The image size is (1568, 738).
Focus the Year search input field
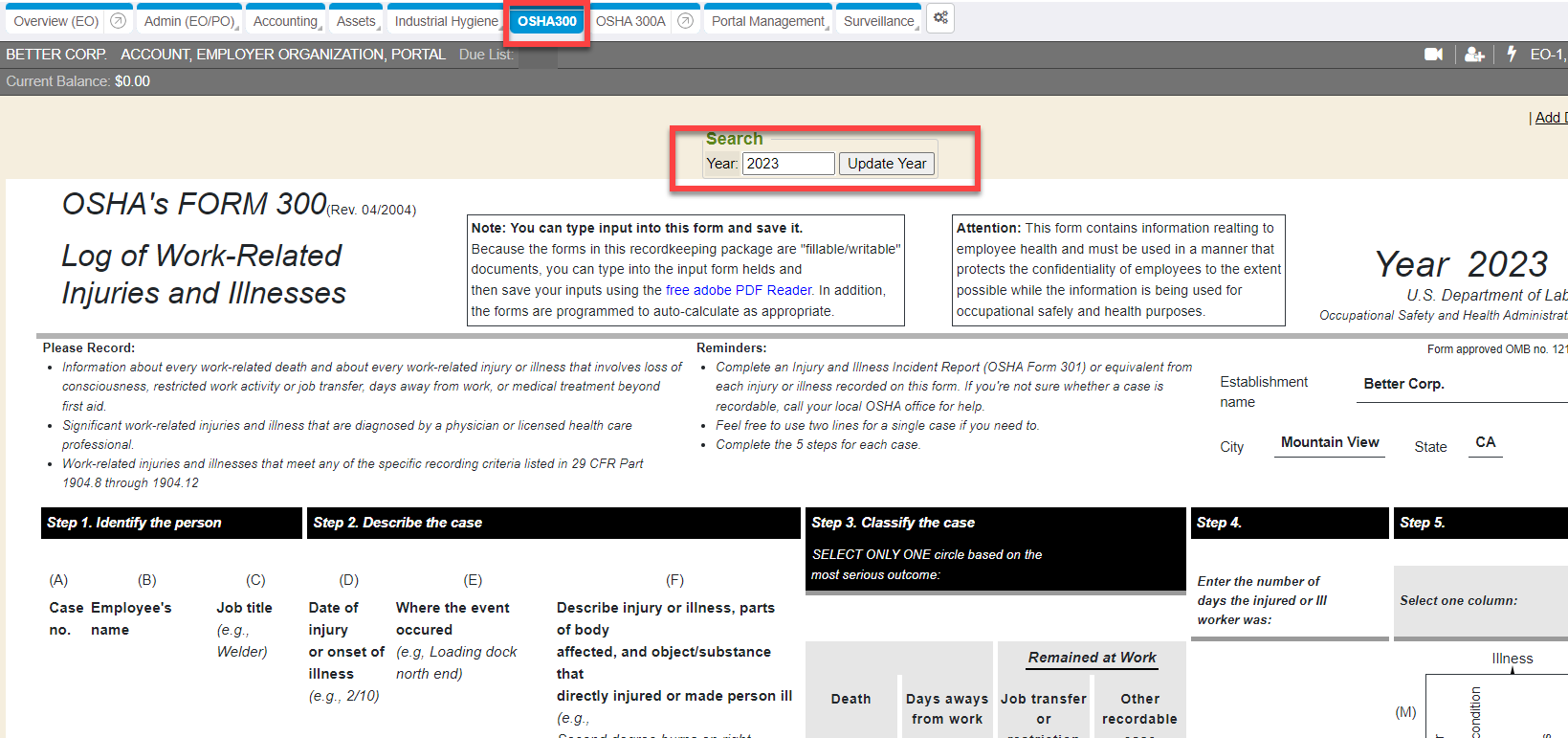coord(788,164)
